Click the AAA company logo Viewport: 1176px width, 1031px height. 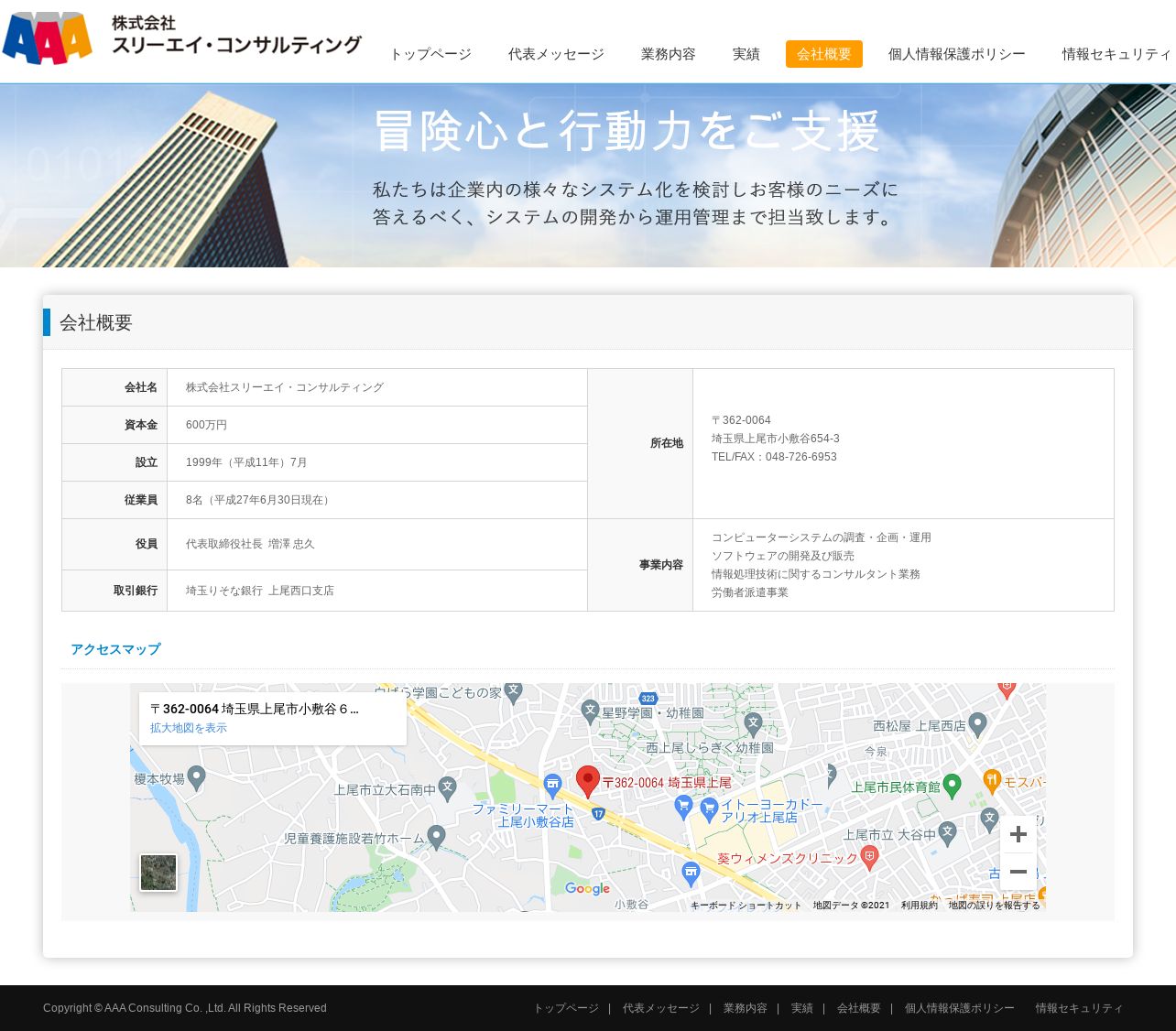point(48,38)
